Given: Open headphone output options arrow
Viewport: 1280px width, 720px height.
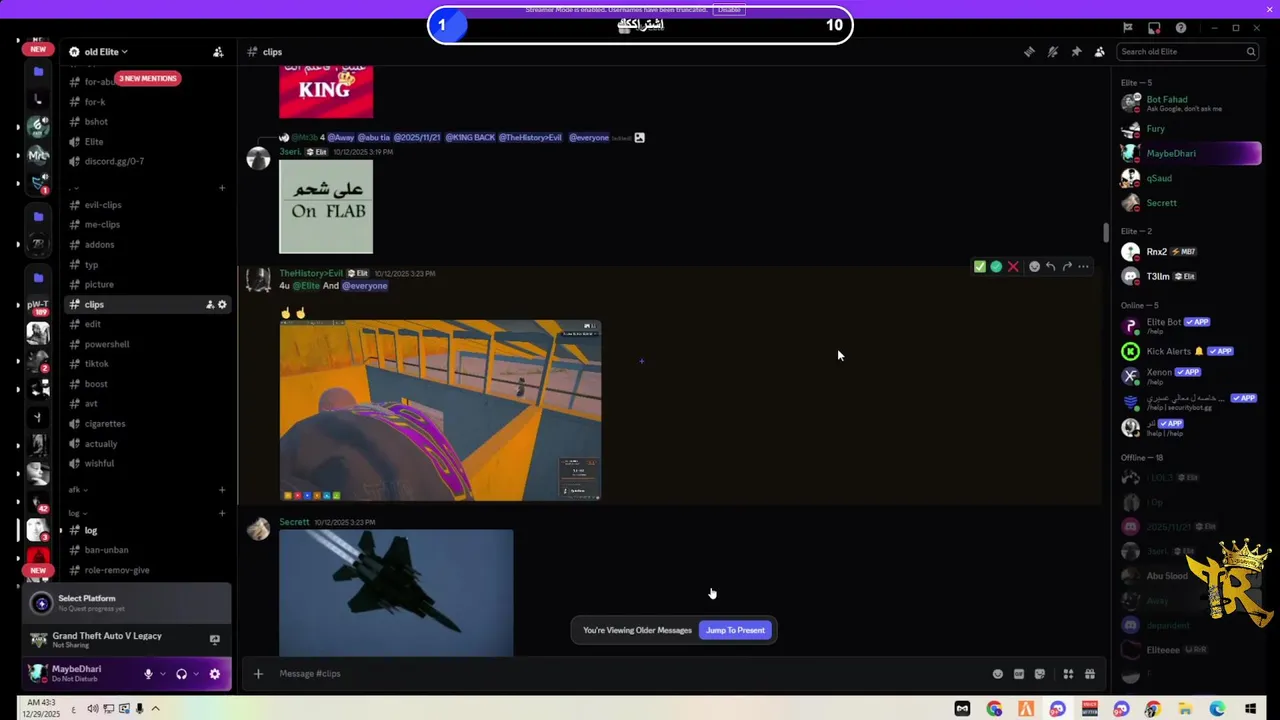Looking at the screenshot, I should (196, 674).
